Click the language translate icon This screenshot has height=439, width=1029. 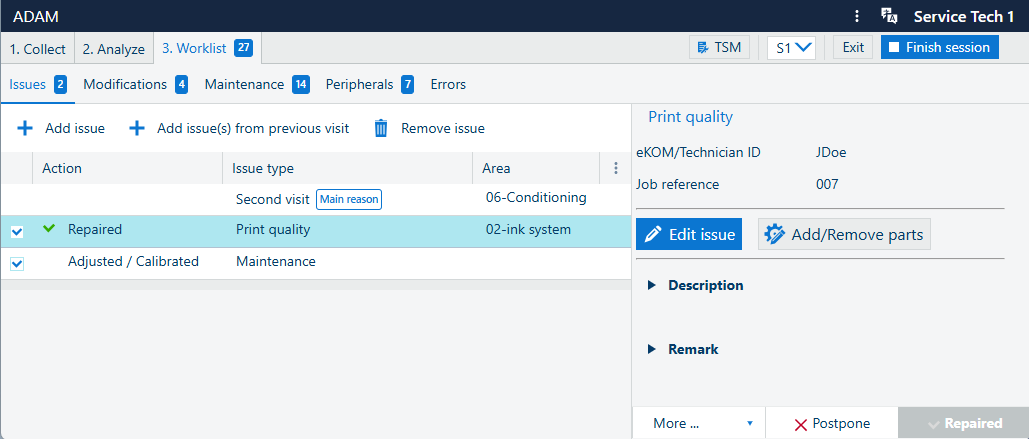click(888, 16)
